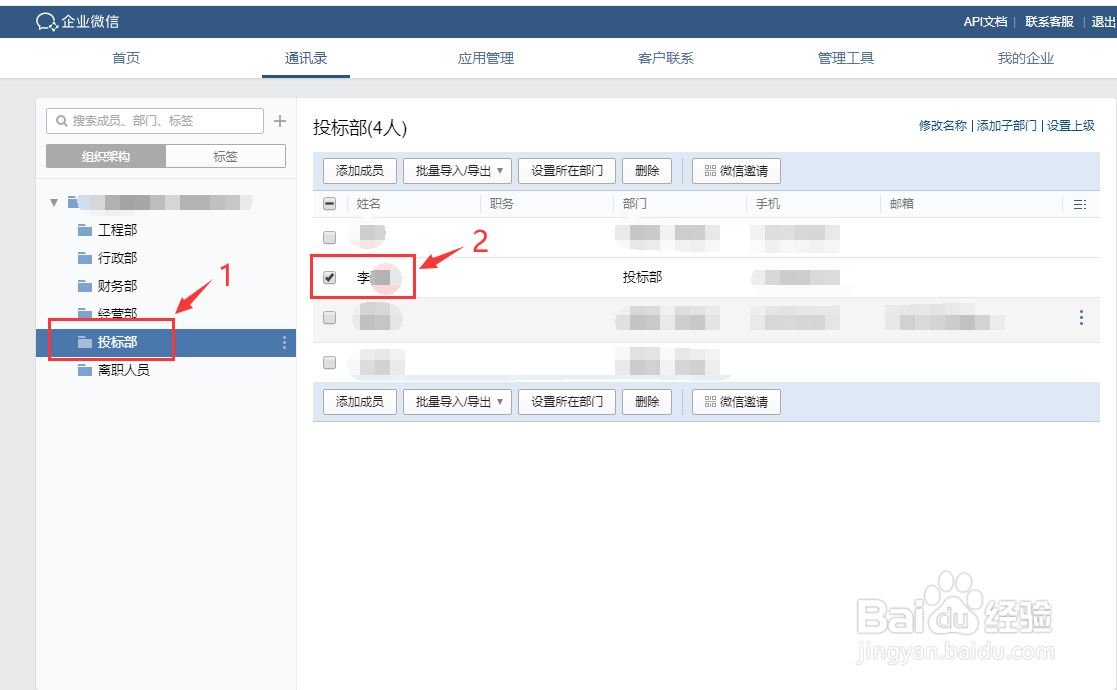Open the 批量导入/导出 dropdown in the top toolbar

[456, 170]
